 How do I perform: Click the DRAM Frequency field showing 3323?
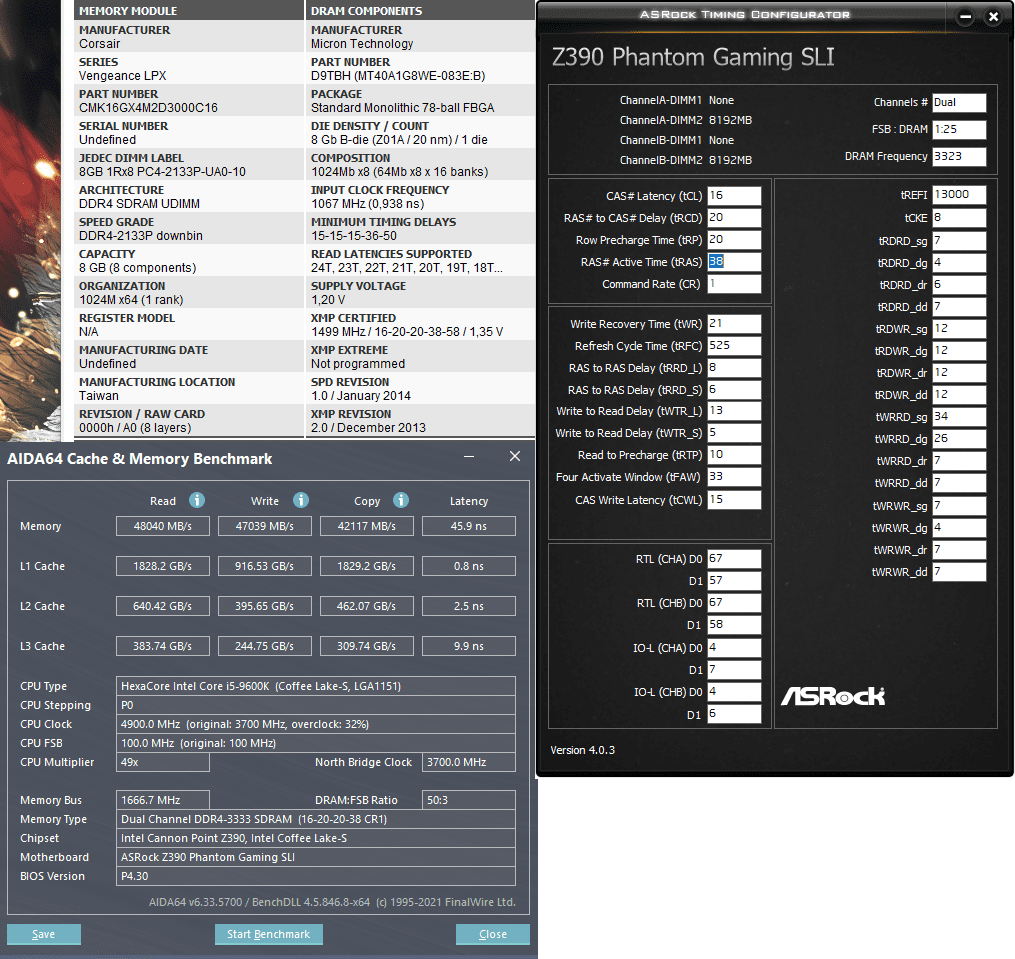click(959, 157)
